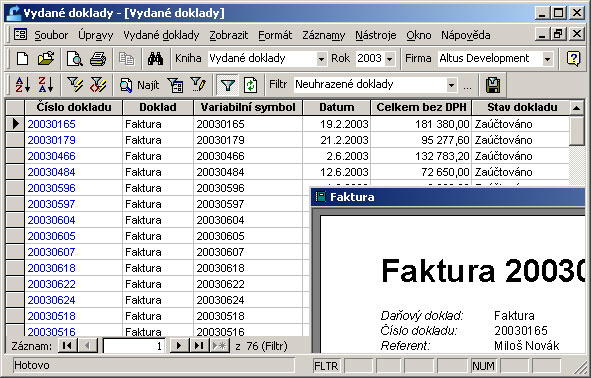Click the Najít search button

tap(139, 85)
